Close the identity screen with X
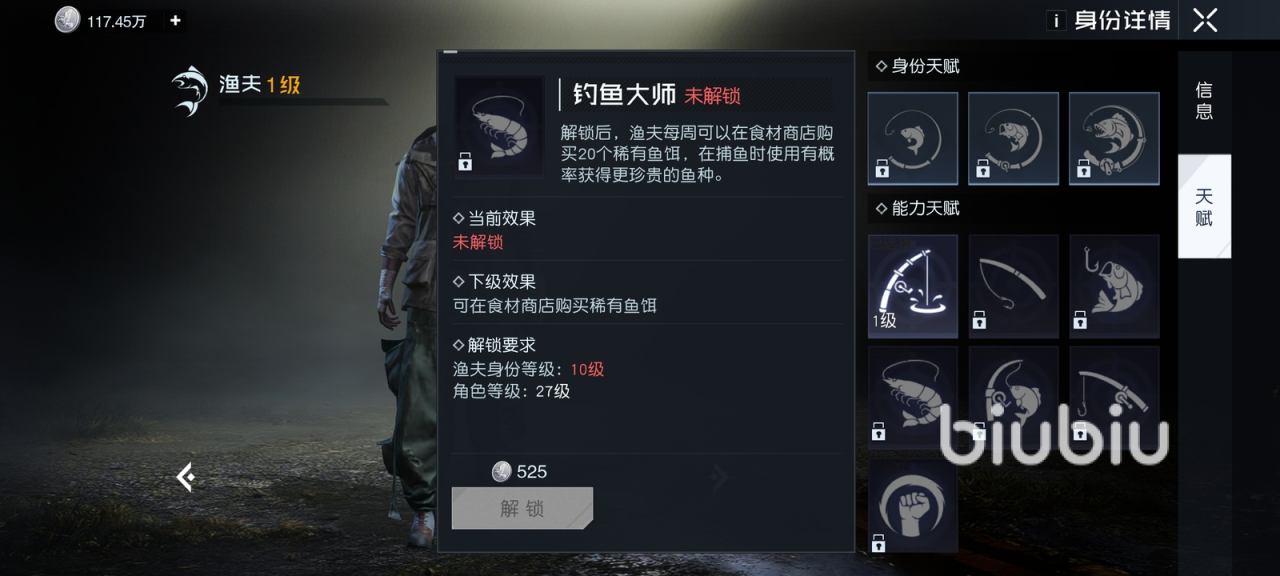 point(1205,20)
